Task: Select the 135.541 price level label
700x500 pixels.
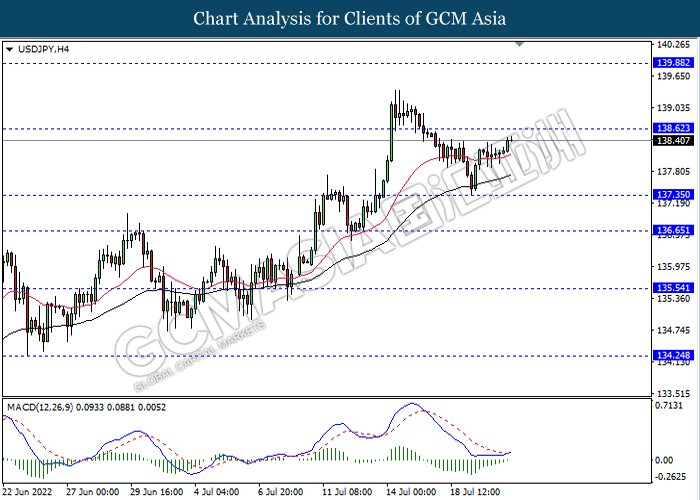Action: [x=673, y=288]
